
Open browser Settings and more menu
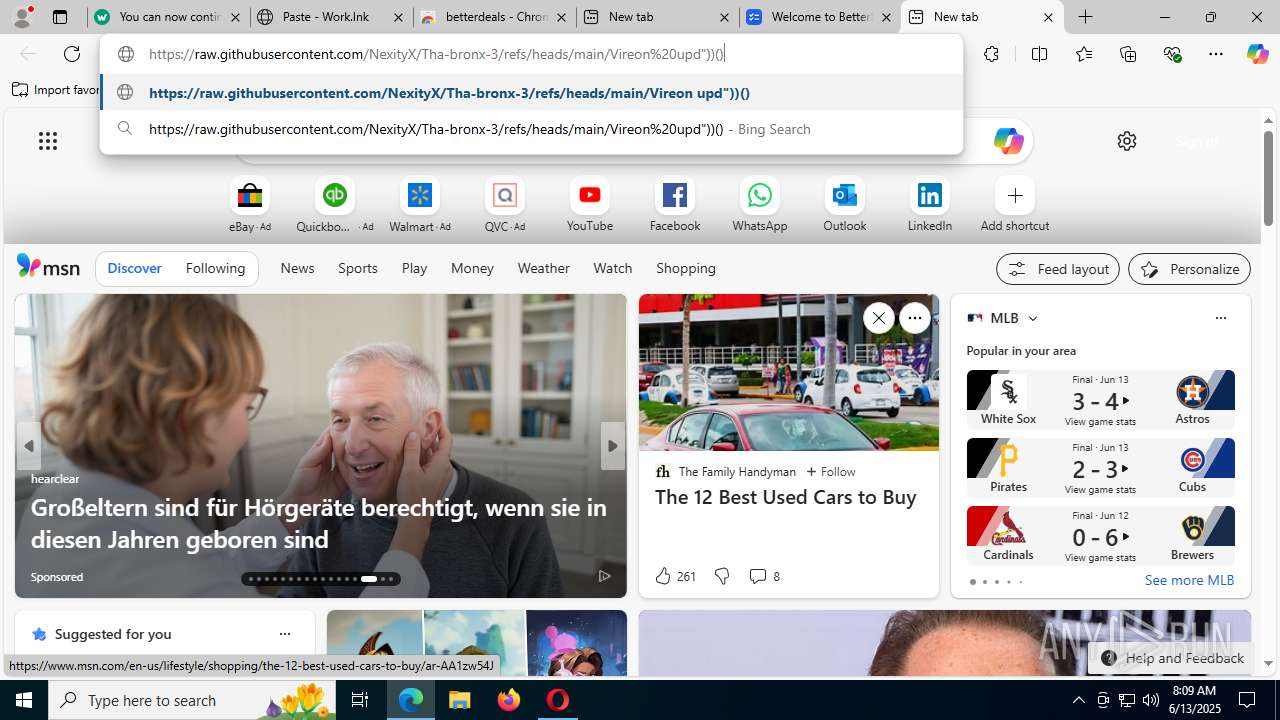click(x=1216, y=54)
